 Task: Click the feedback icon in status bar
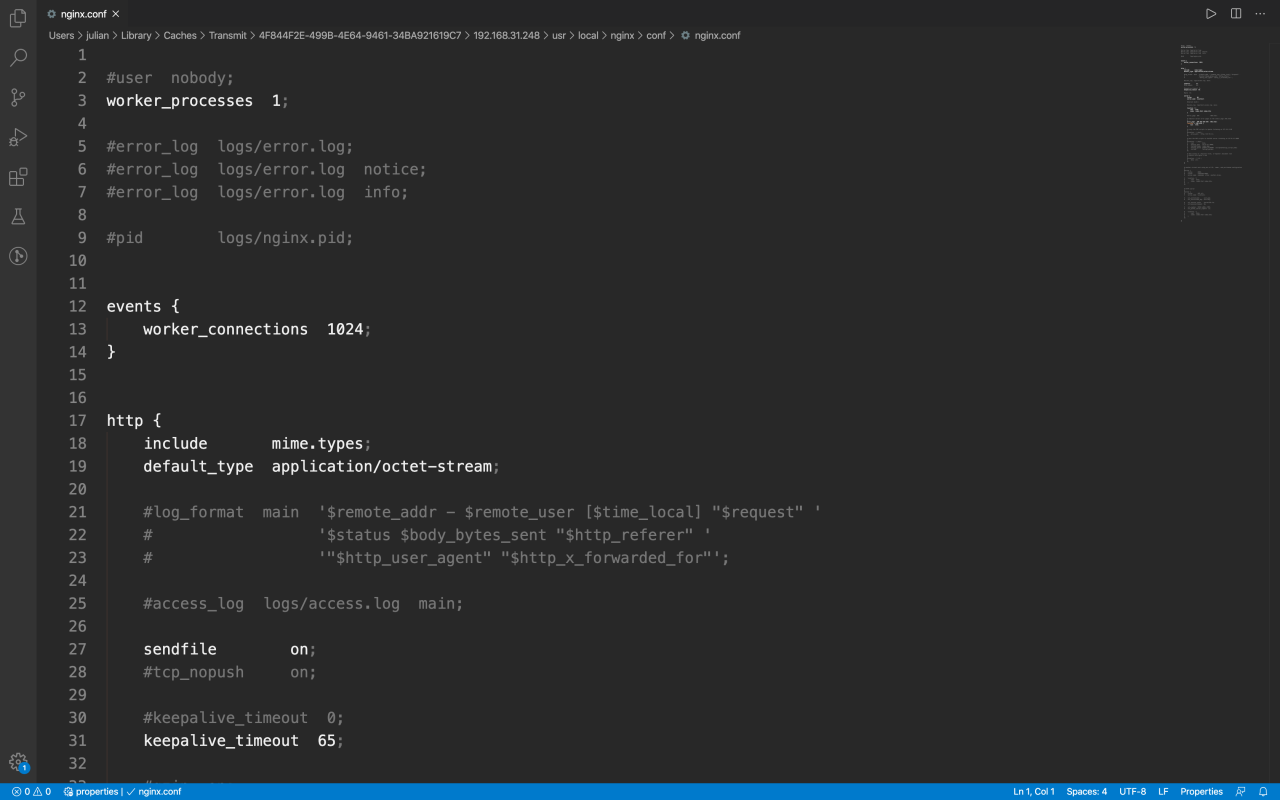coord(1241,792)
